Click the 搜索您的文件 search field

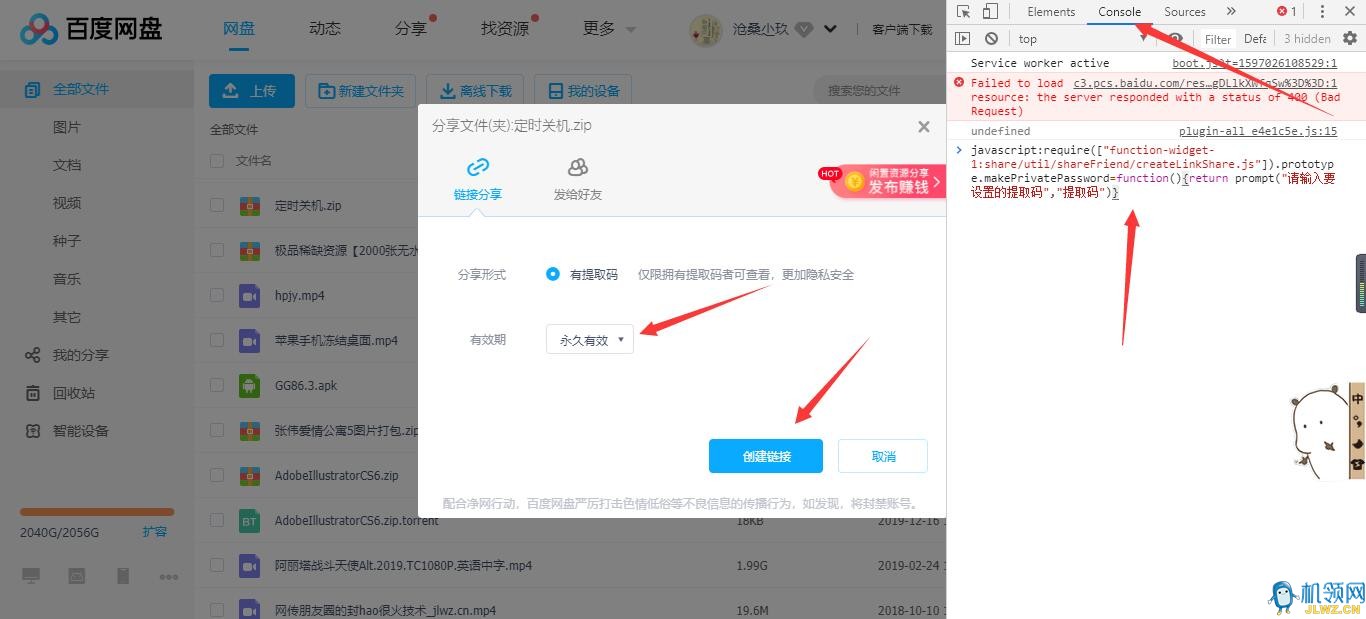click(x=880, y=90)
